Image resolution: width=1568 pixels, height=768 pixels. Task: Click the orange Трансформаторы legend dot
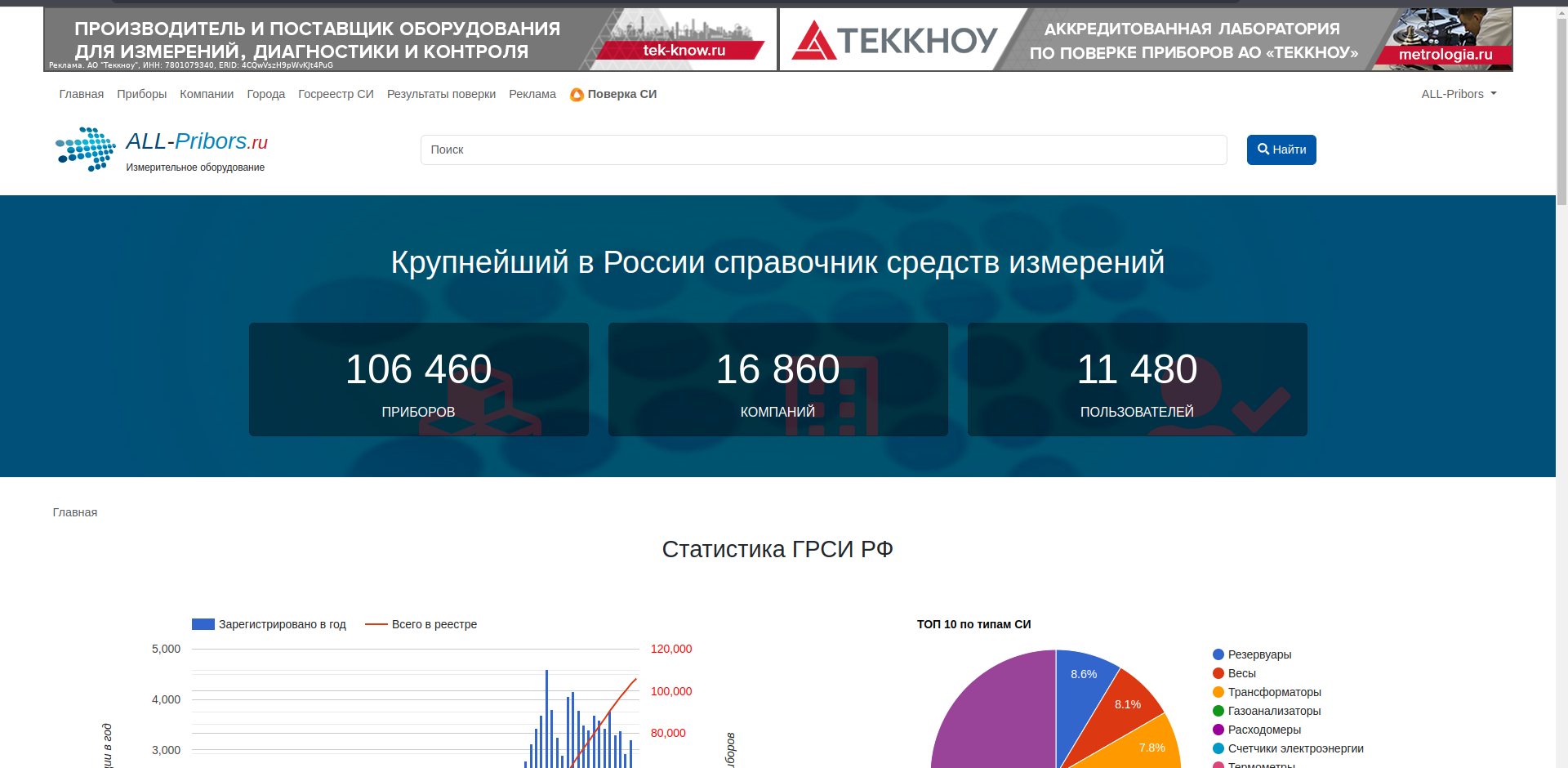point(1218,692)
